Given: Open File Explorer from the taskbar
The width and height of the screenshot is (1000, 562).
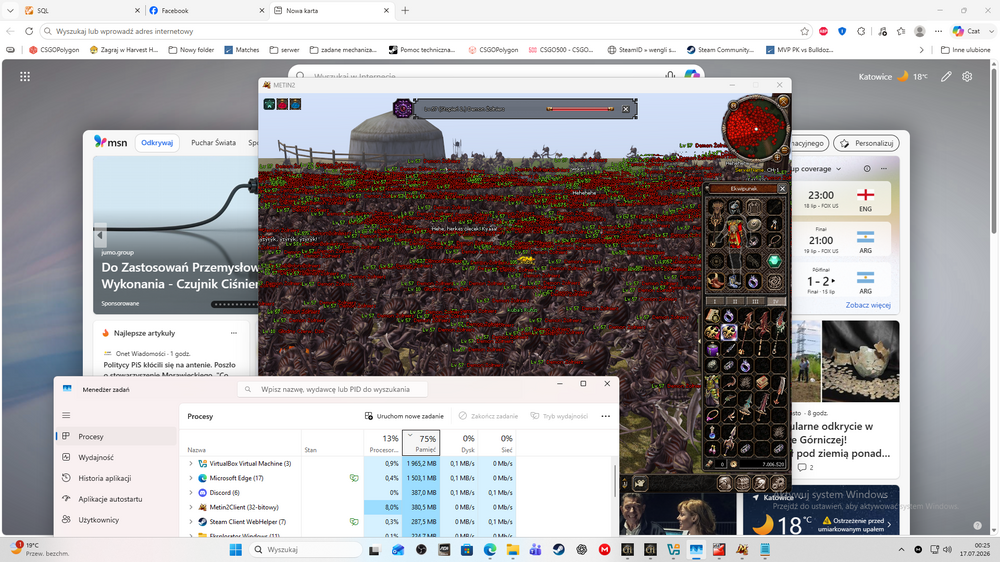Looking at the screenshot, I should click(x=513, y=550).
